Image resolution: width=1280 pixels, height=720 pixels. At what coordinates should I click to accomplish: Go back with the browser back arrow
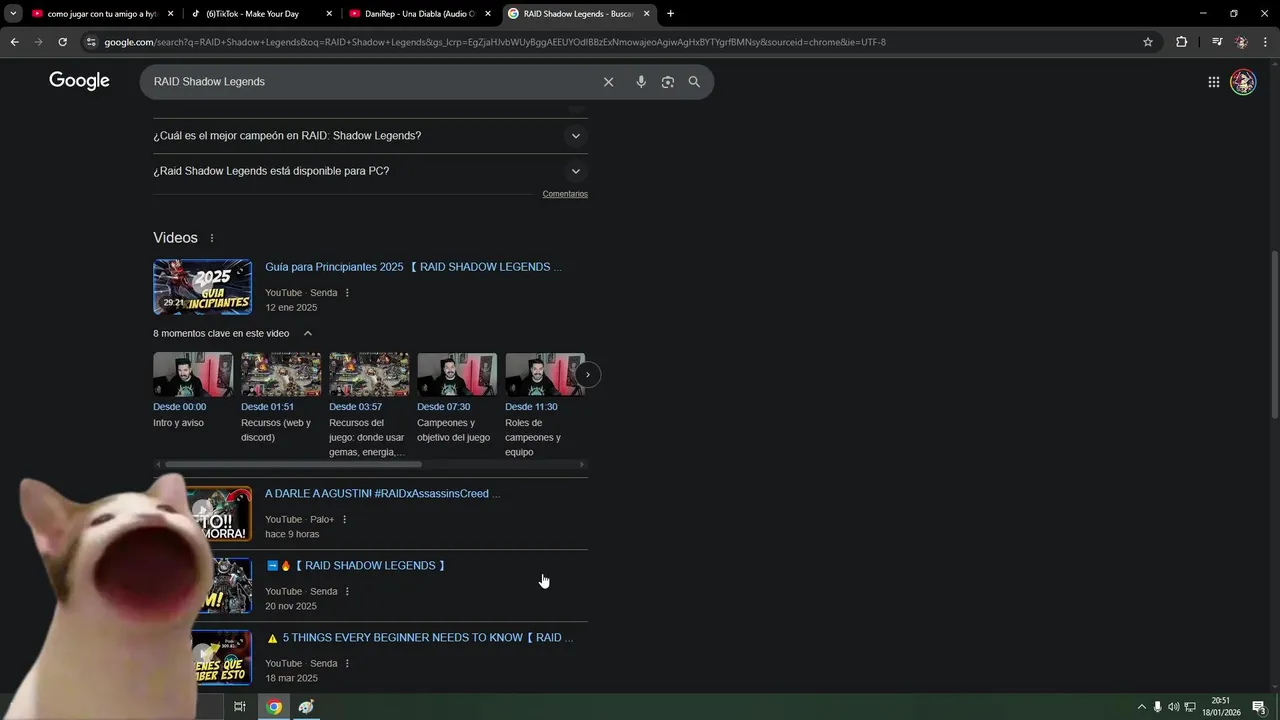[x=14, y=42]
